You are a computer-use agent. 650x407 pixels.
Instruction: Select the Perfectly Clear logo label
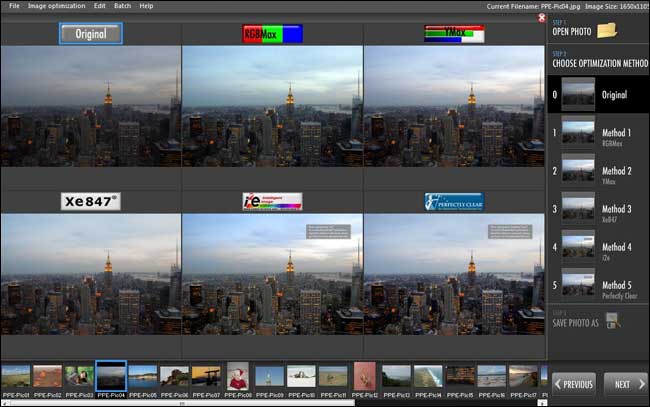point(454,201)
